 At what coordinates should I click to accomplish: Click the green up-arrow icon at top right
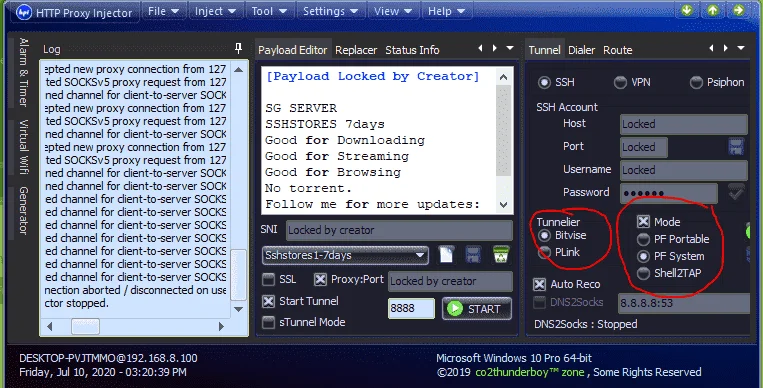(x=713, y=10)
